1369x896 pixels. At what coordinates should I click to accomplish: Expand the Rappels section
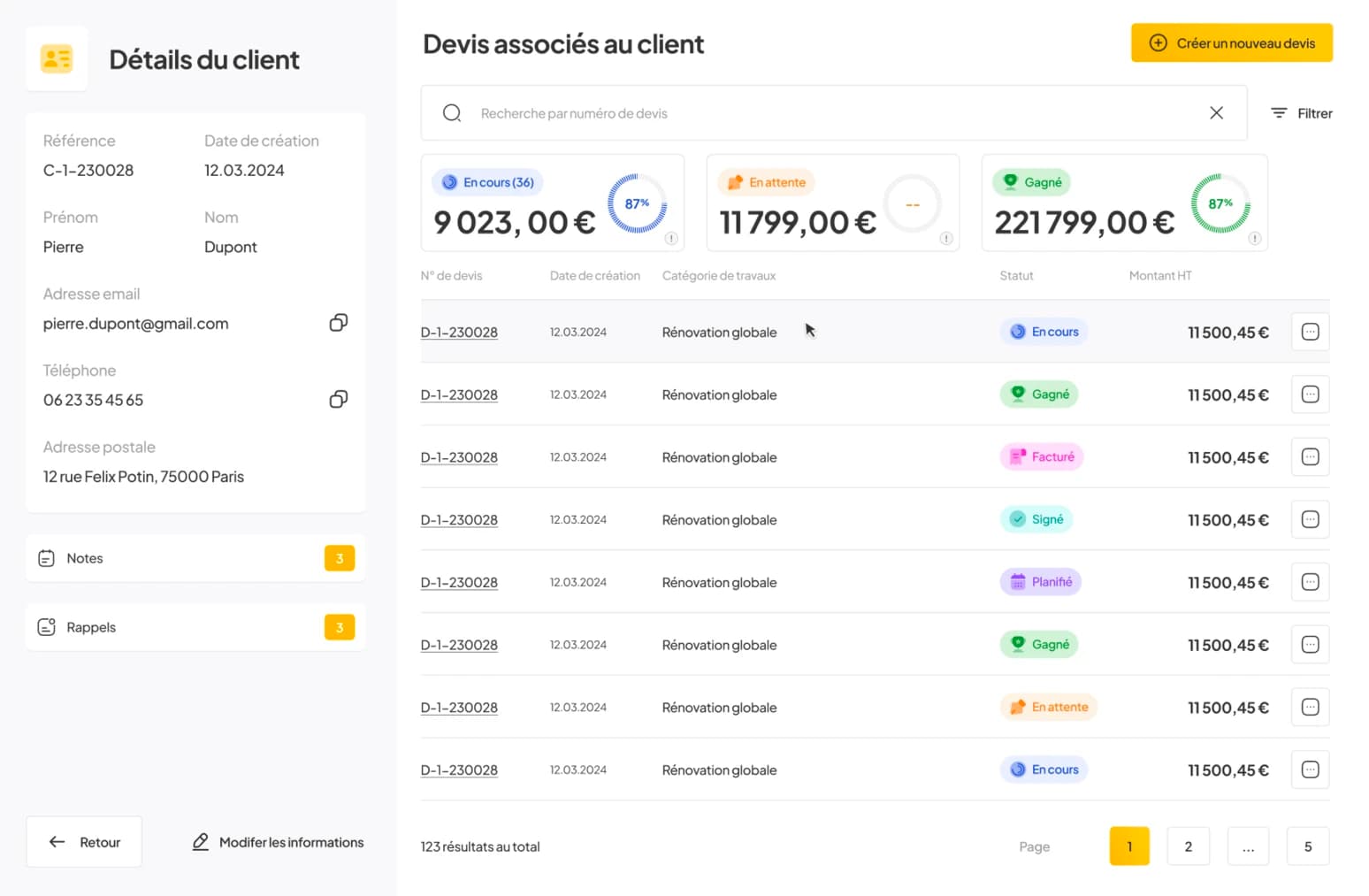coord(195,627)
